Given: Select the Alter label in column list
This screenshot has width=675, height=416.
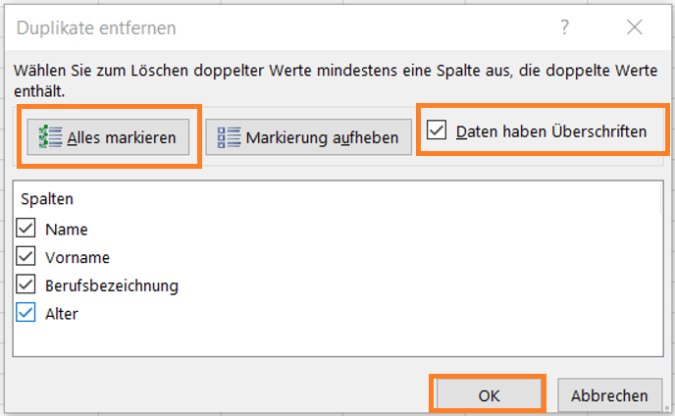Looking at the screenshot, I should [x=62, y=314].
